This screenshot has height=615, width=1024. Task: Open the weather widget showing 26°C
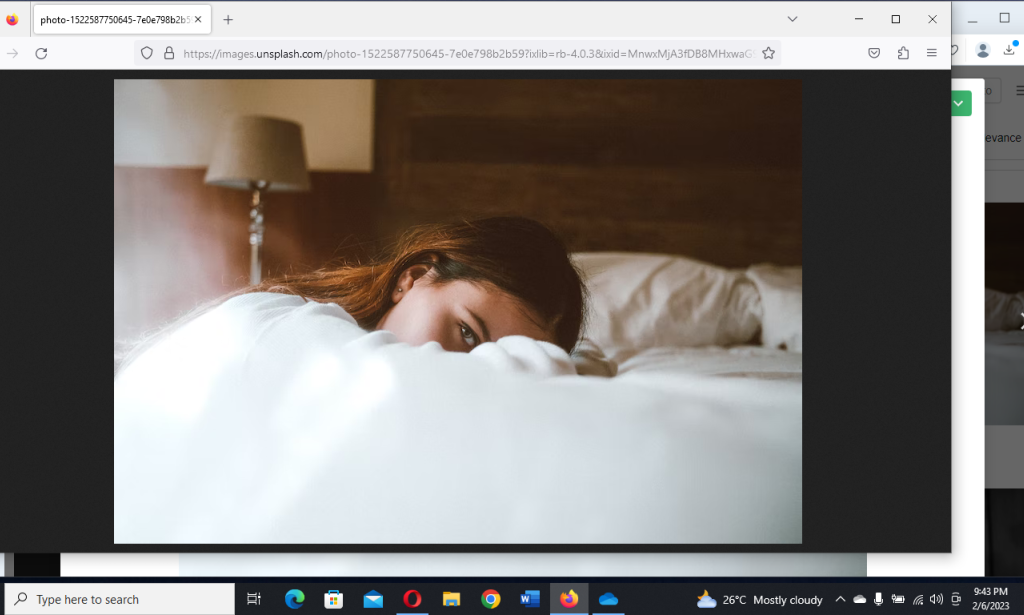click(760, 599)
